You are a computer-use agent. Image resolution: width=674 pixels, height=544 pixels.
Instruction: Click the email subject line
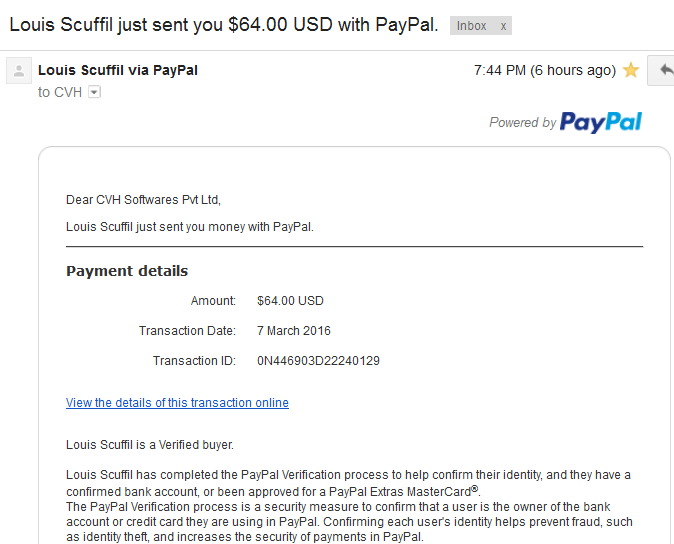(x=224, y=24)
